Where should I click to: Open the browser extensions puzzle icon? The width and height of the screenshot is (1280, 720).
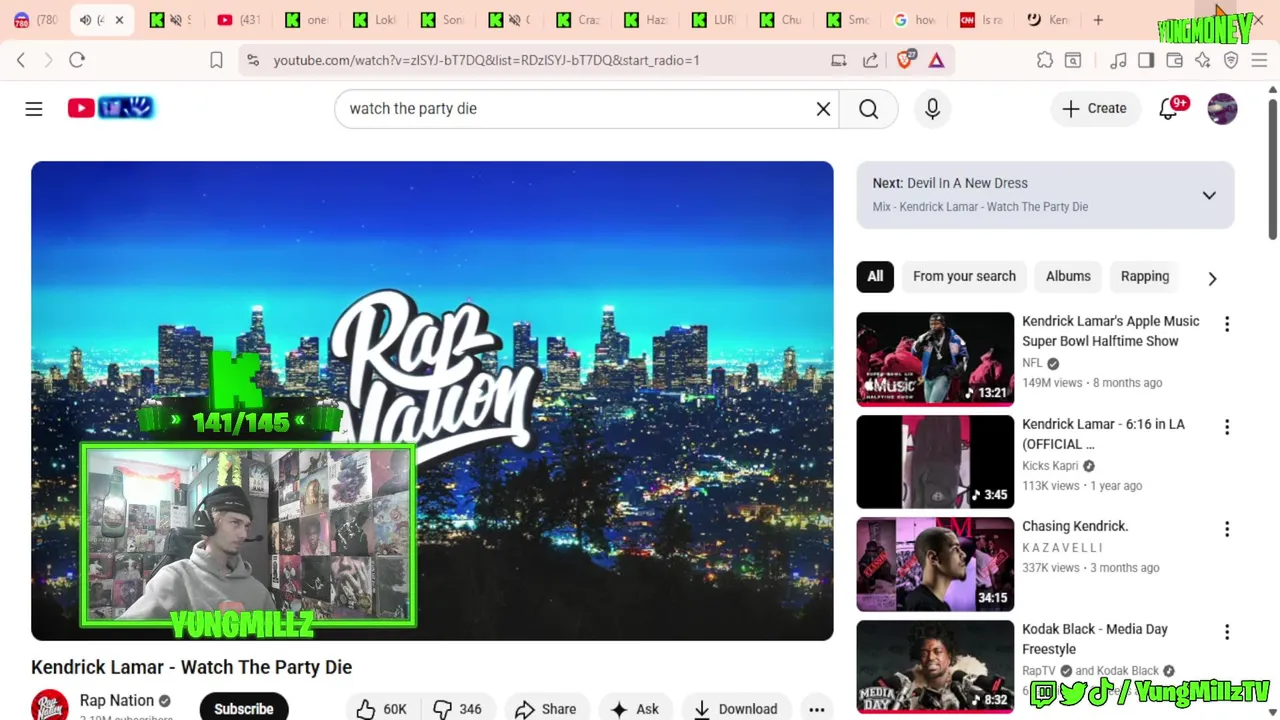[1045, 60]
